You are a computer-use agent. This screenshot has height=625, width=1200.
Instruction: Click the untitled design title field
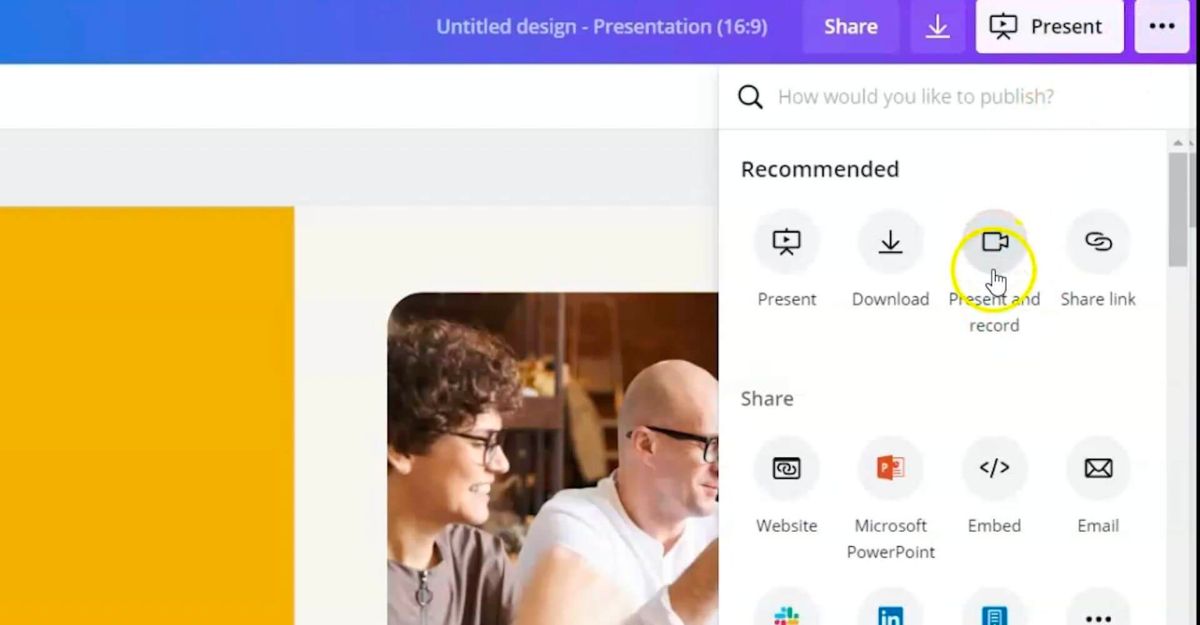coord(601,27)
